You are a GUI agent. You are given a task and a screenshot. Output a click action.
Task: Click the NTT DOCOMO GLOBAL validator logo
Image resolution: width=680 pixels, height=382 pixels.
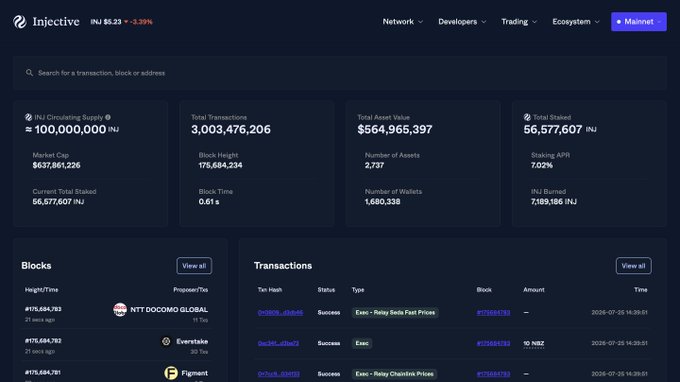[x=120, y=310]
